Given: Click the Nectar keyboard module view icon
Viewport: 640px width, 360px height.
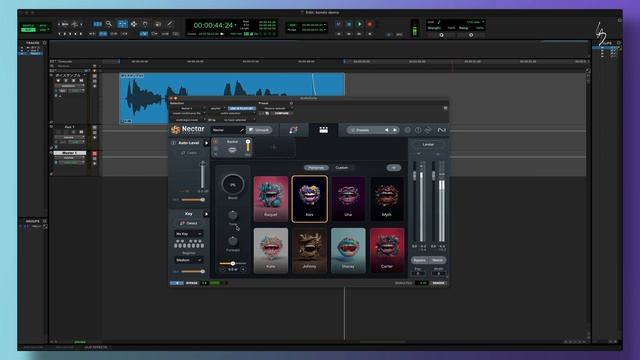Looking at the screenshot, I should pyautogui.click(x=323, y=130).
